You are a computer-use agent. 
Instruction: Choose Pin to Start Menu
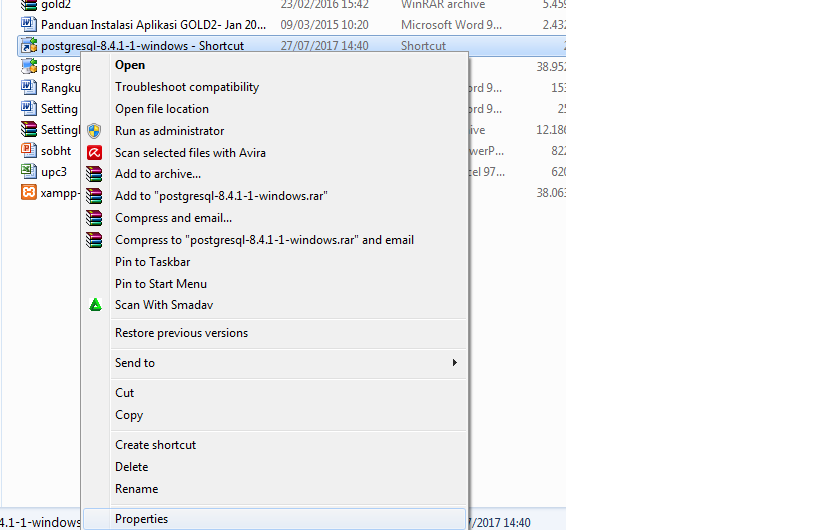(x=274, y=284)
